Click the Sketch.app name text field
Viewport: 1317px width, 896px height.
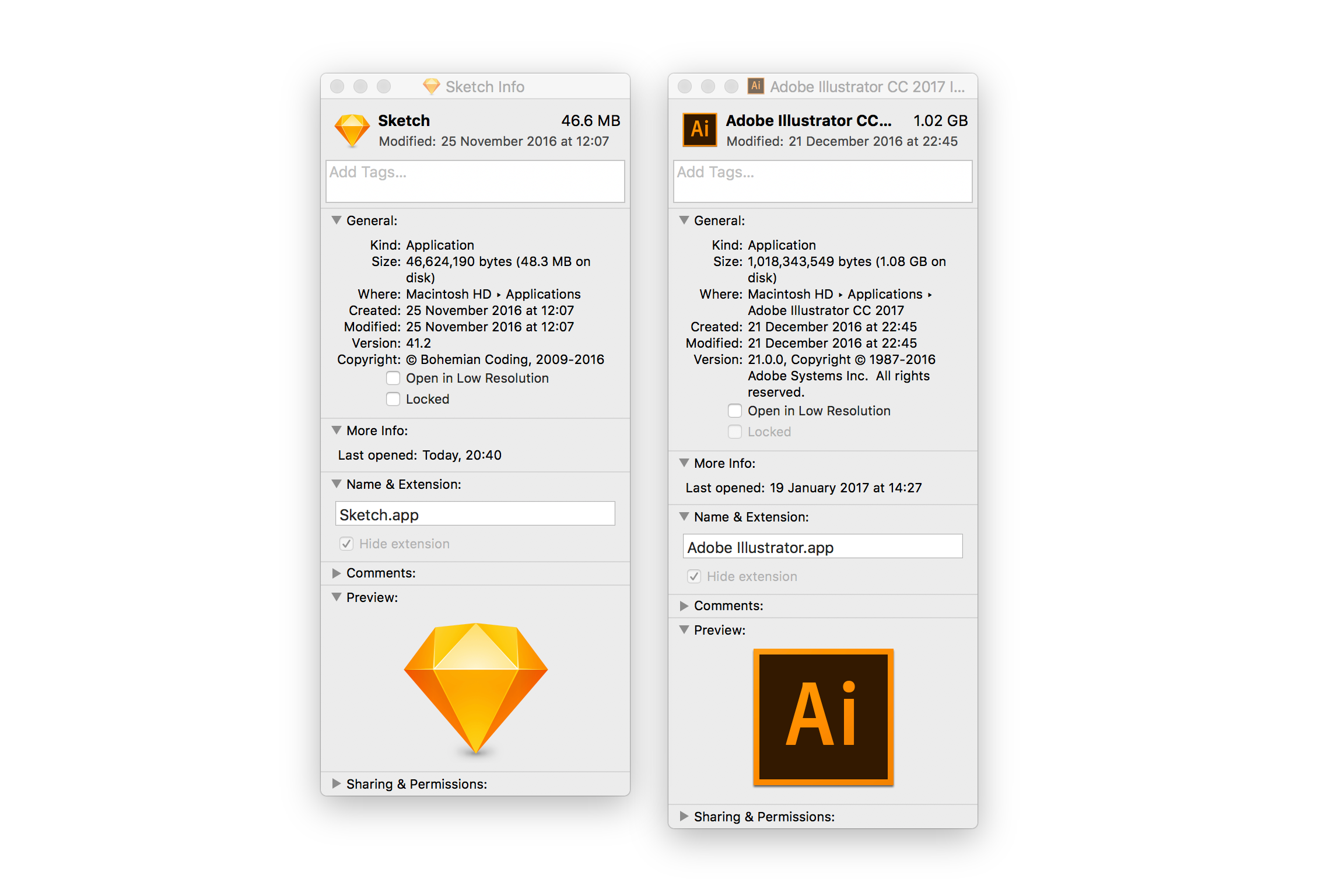(x=475, y=514)
